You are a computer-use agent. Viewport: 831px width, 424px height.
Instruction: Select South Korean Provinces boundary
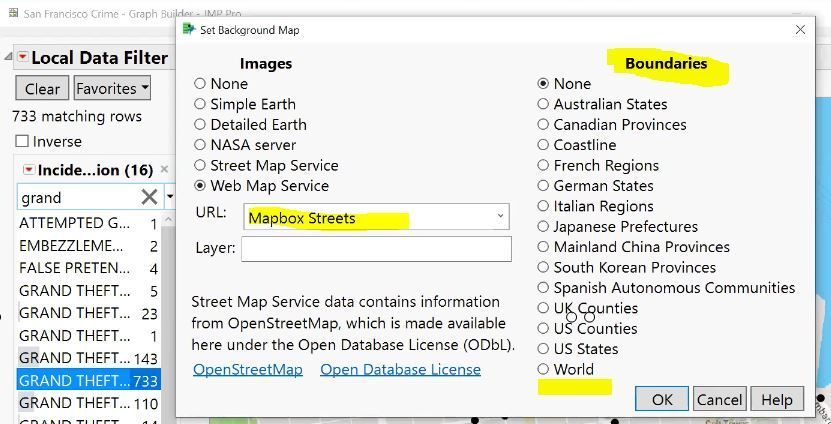click(543, 267)
